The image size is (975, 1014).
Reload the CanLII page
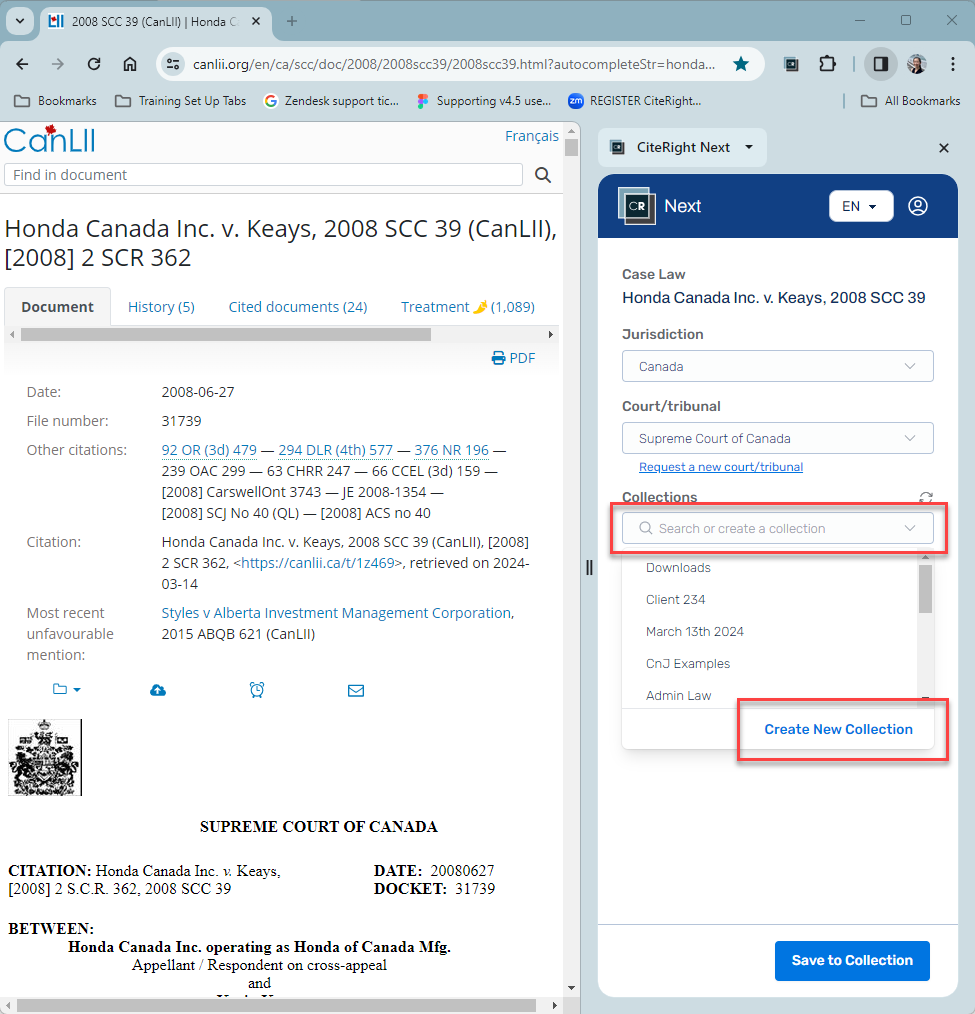[94, 64]
